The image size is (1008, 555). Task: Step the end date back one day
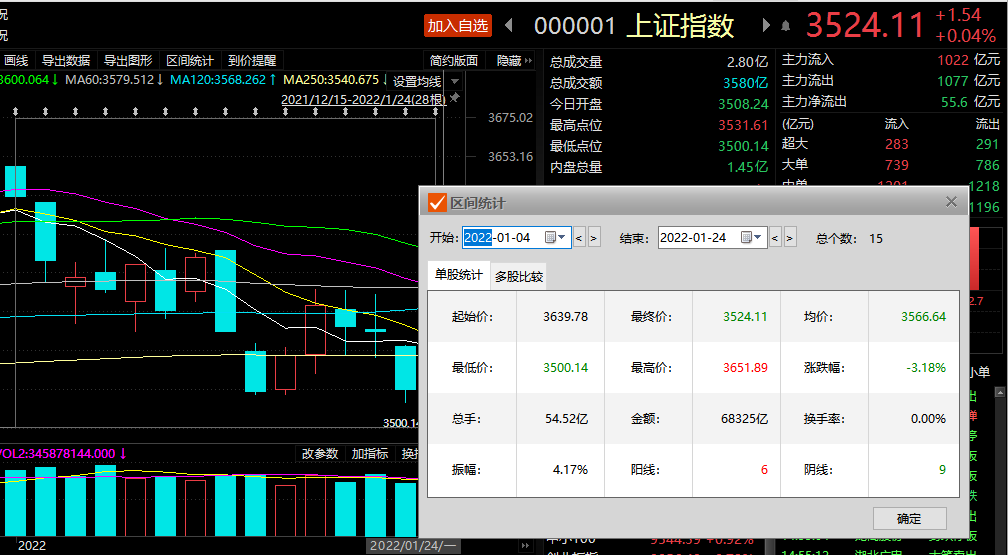[x=775, y=238]
